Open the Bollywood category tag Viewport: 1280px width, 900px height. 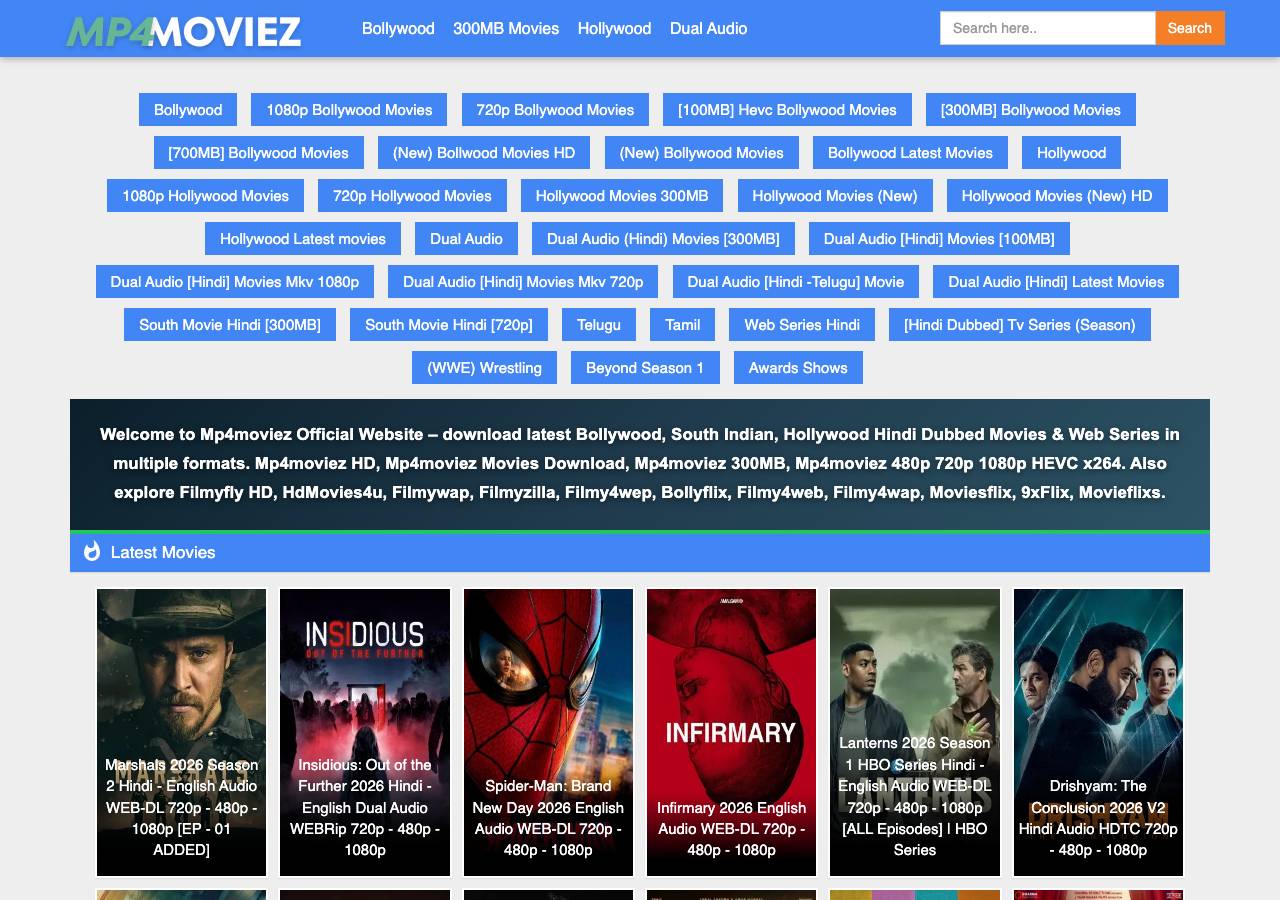(188, 110)
